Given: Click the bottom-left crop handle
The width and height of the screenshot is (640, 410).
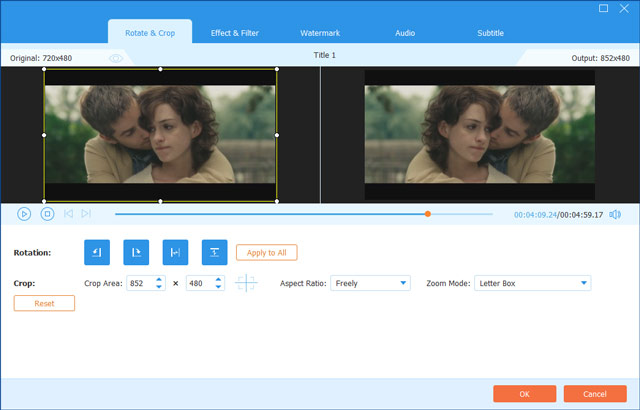Looking at the screenshot, I should [44, 201].
